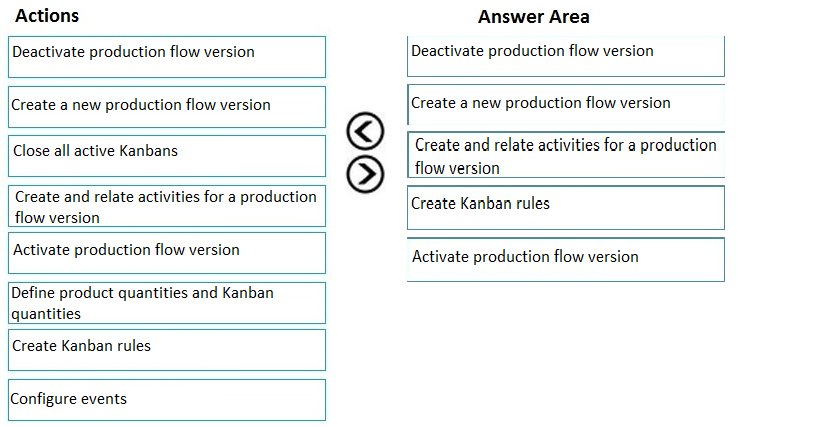The width and height of the screenshot is (825, 427).
Task: Click the 'Answer Area' heading
Action: [x=534, y=17]
